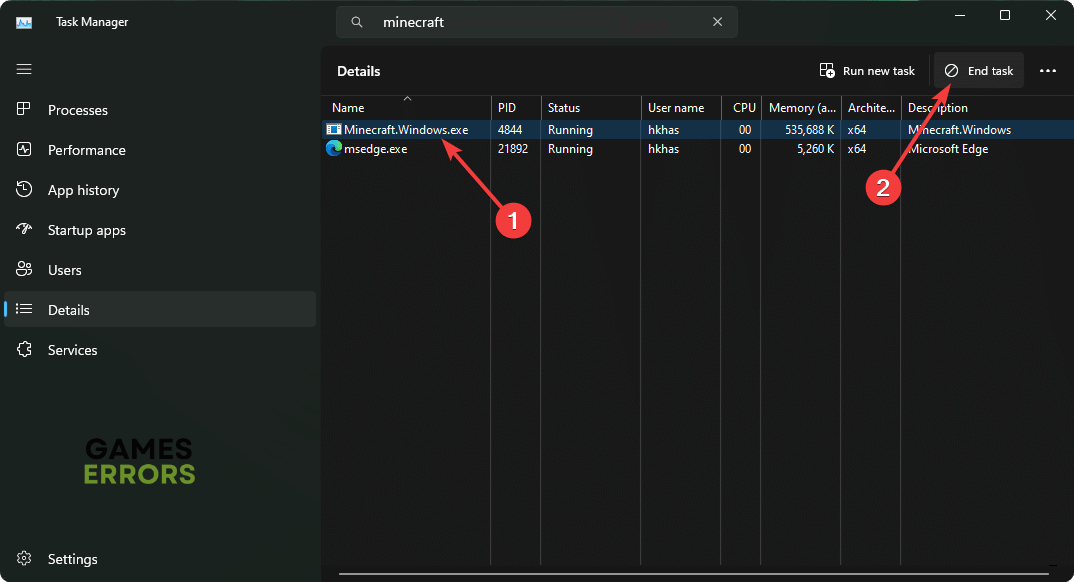Open the Performance page

tap(86, 150)
